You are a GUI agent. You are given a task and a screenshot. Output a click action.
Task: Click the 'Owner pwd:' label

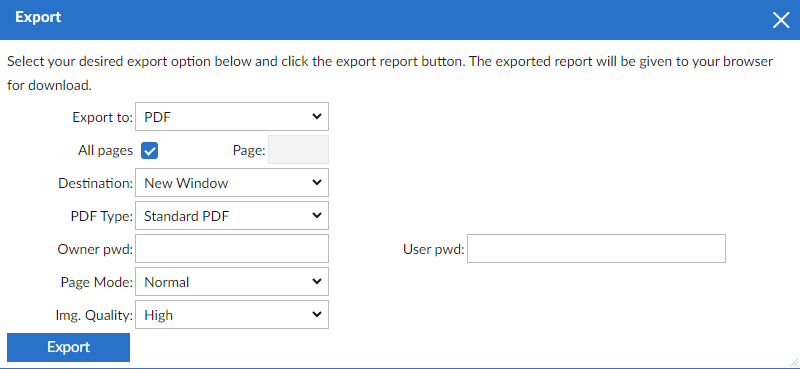(x=95, y=249)
